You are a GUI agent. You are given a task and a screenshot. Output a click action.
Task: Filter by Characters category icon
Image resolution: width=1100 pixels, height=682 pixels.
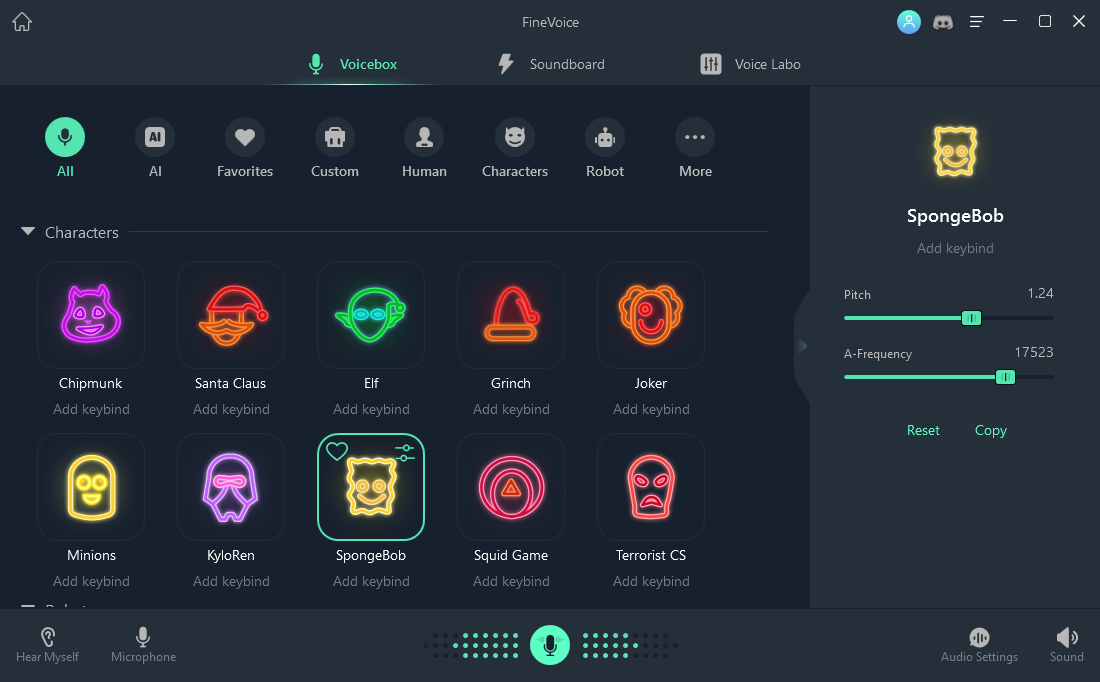tap(515, 148)
